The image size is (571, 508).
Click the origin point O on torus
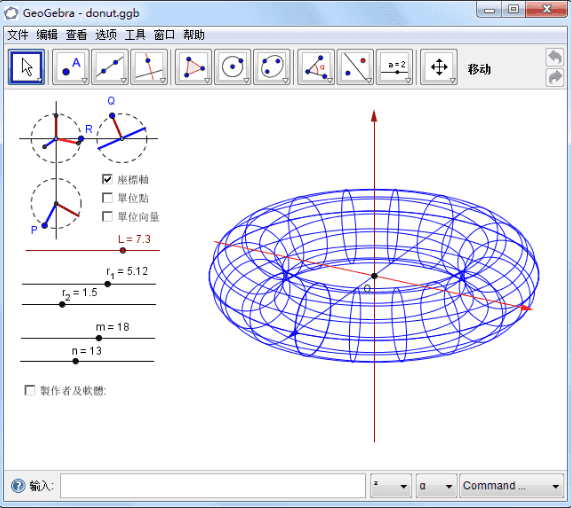click(374, 276)
